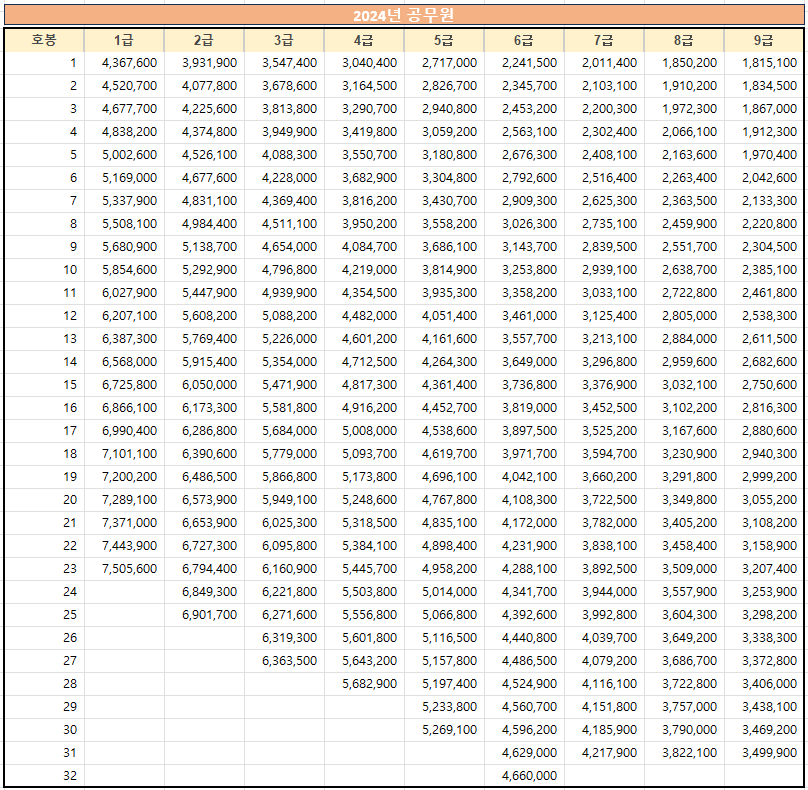
Task: Select cell with value 4,161,600
Action: pyautogui.click(x=444, y=339)
